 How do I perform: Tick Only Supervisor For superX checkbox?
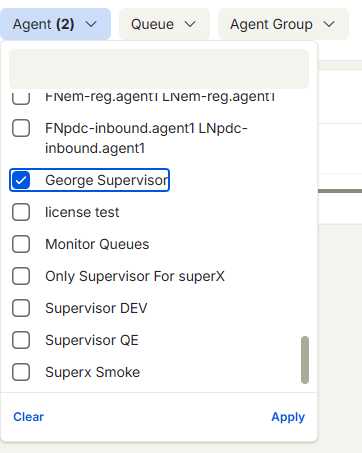pos(21,276)
